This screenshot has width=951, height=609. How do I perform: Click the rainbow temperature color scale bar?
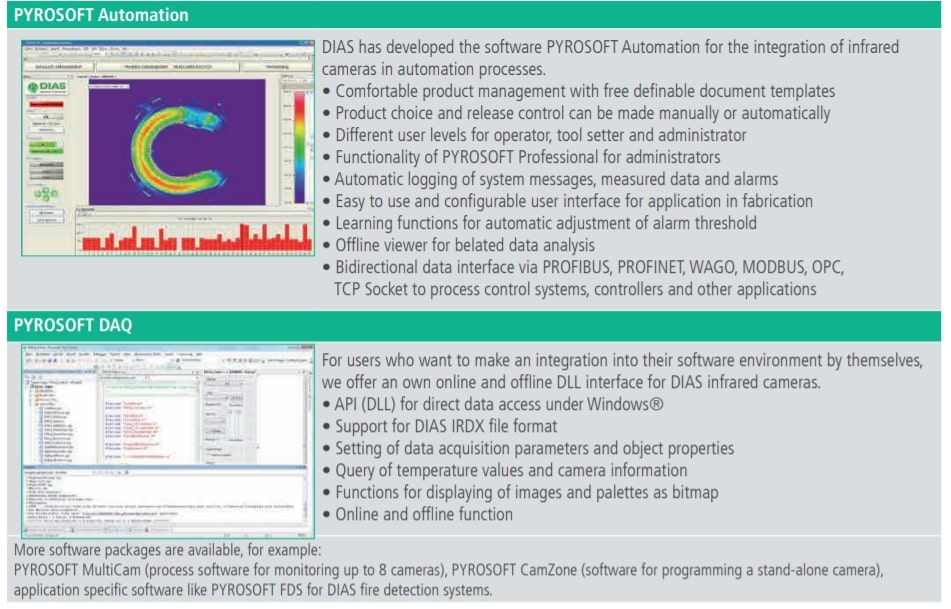(x=300, y=147)
